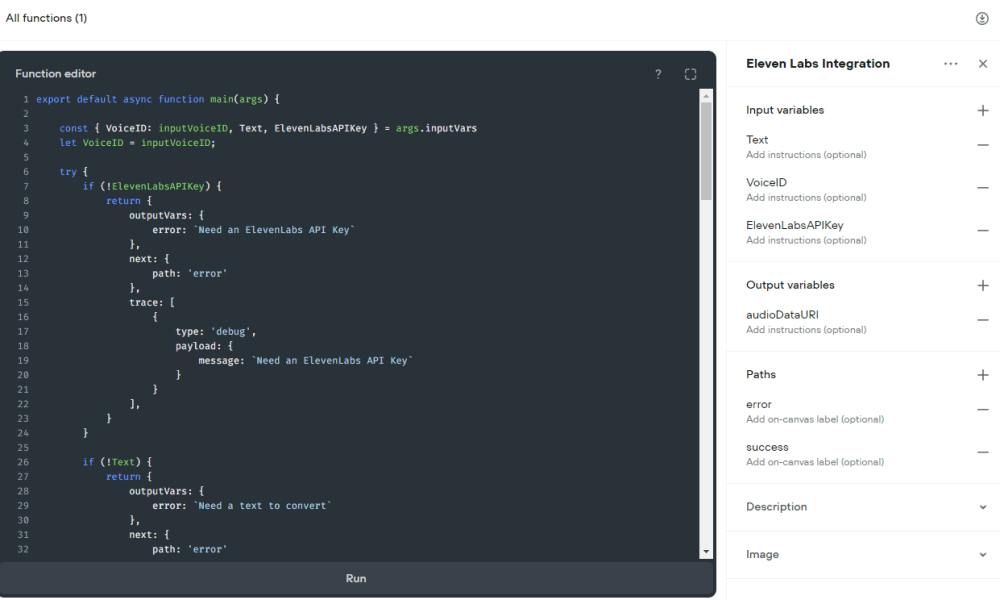Add on-canvas label for success path
The height and width of the screenshot is (600, 1000).
[815, 462]
